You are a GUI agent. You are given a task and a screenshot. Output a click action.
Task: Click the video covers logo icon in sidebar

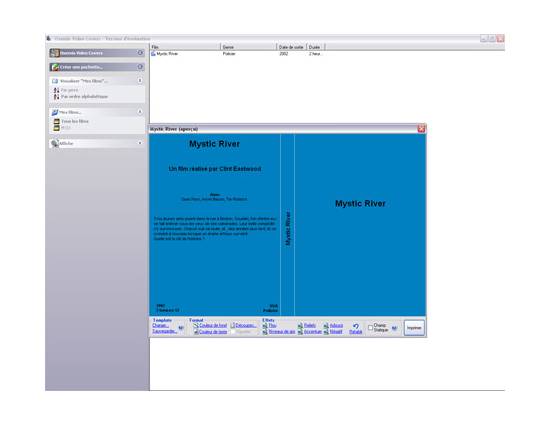(54, 53)
